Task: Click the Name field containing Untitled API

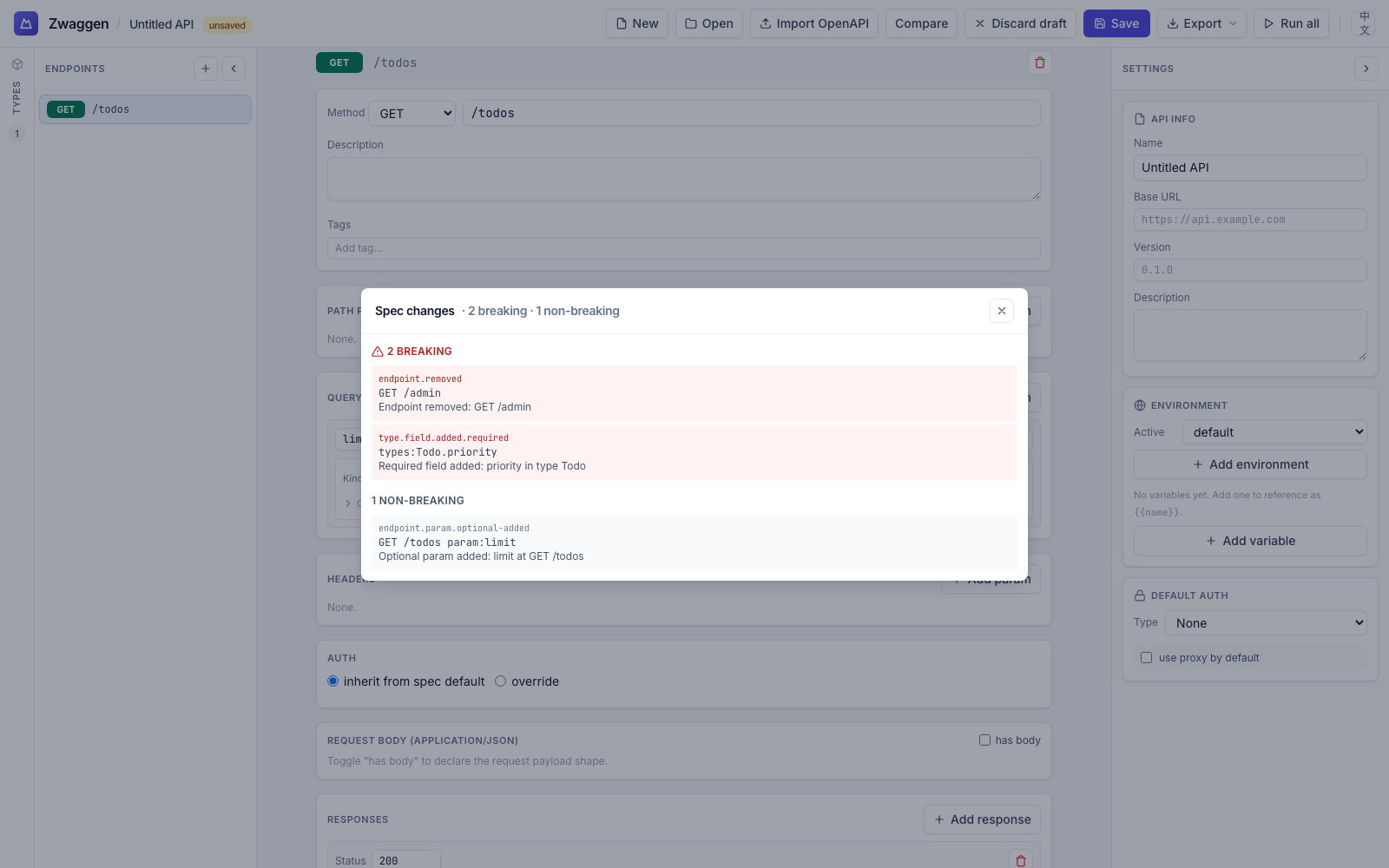Action: click(1249, 167)
